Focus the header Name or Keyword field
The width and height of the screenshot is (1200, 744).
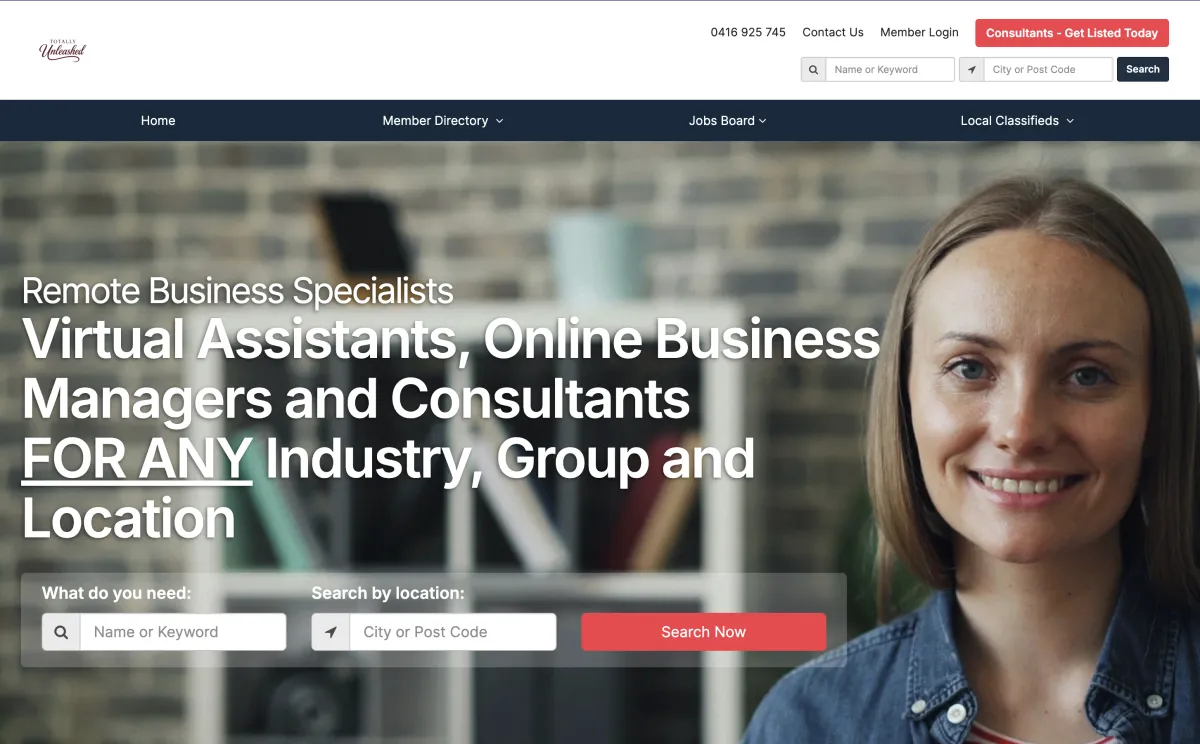pos(890,70)
